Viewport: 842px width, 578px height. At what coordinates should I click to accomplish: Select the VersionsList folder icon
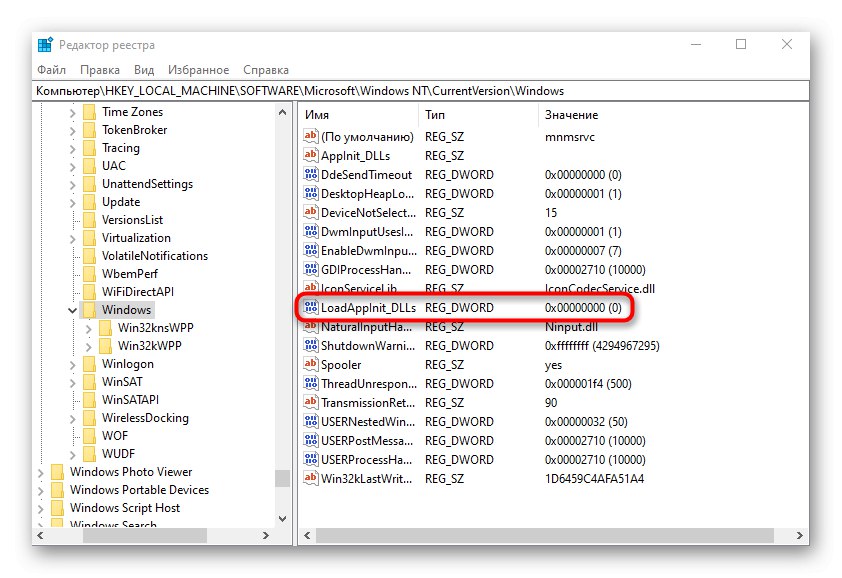(90, 220)
